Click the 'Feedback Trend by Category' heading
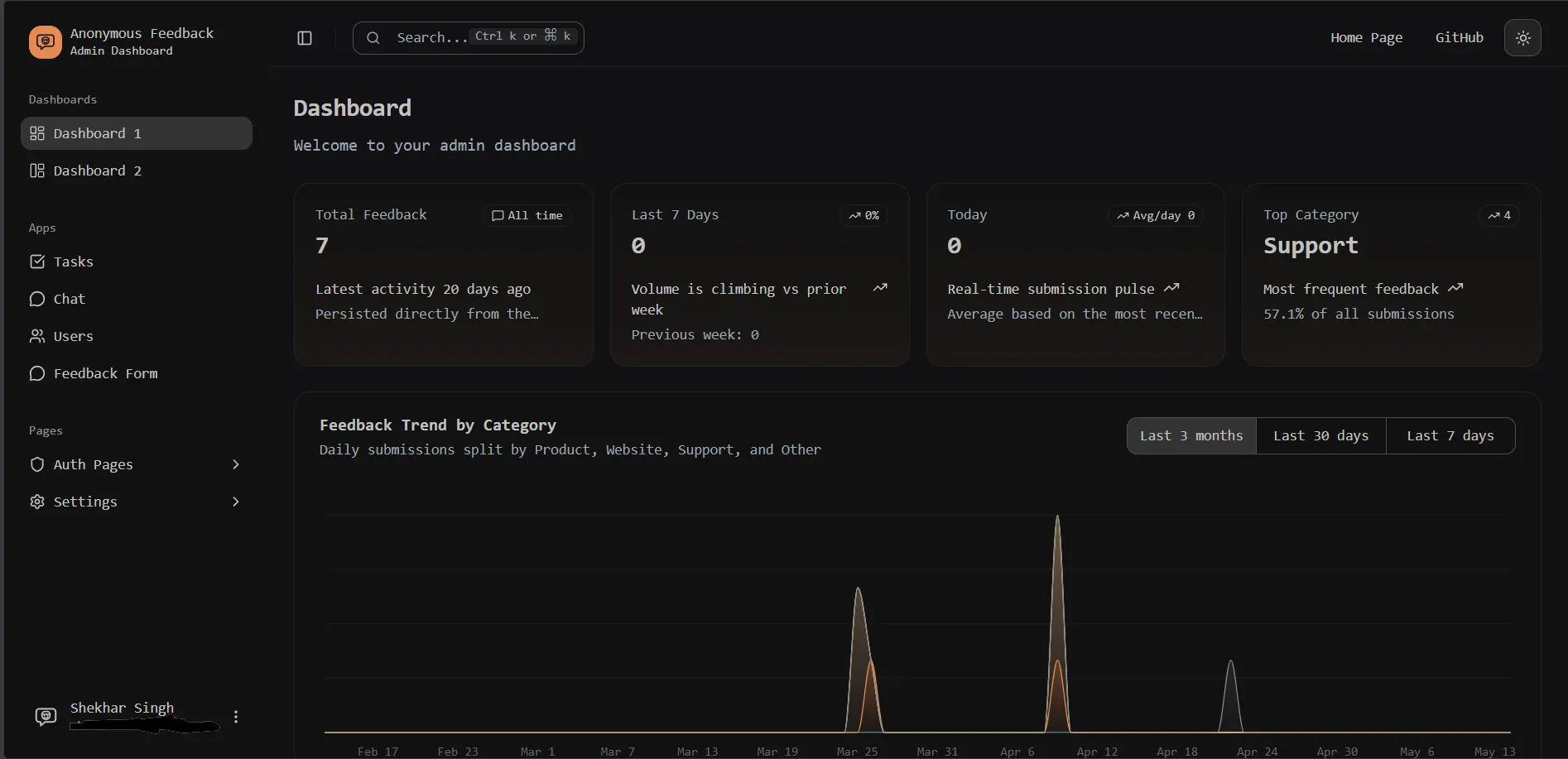The image size is (1568, 759). coord(438,425)
